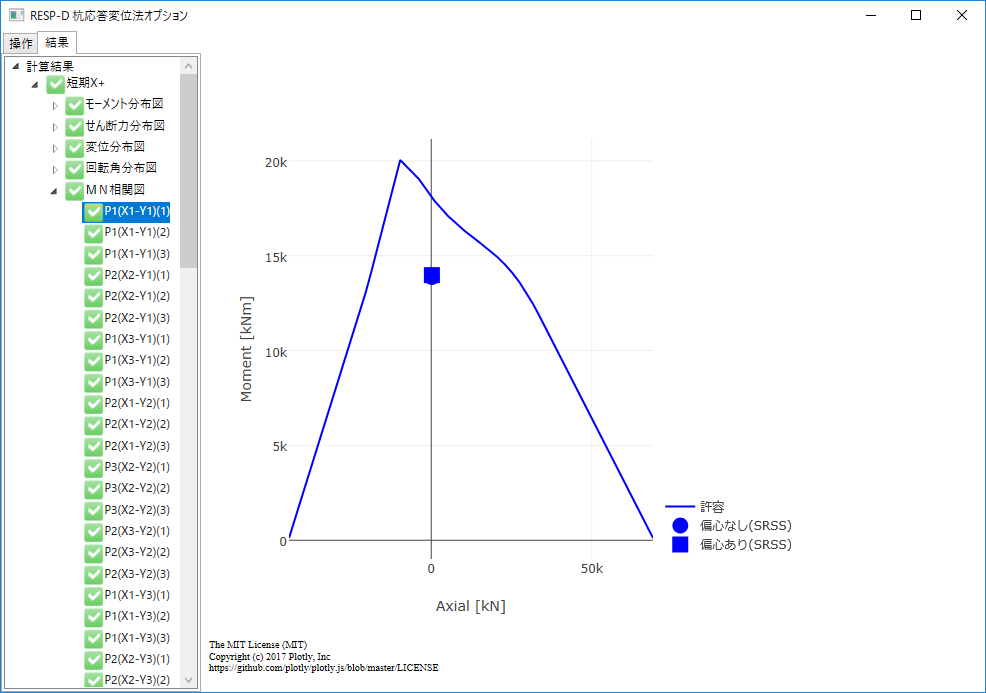The width and height of the screenshot is (986, 693).
Task: Select the P1(X1-Y3)(3) tree item
Action: point(137,638)
